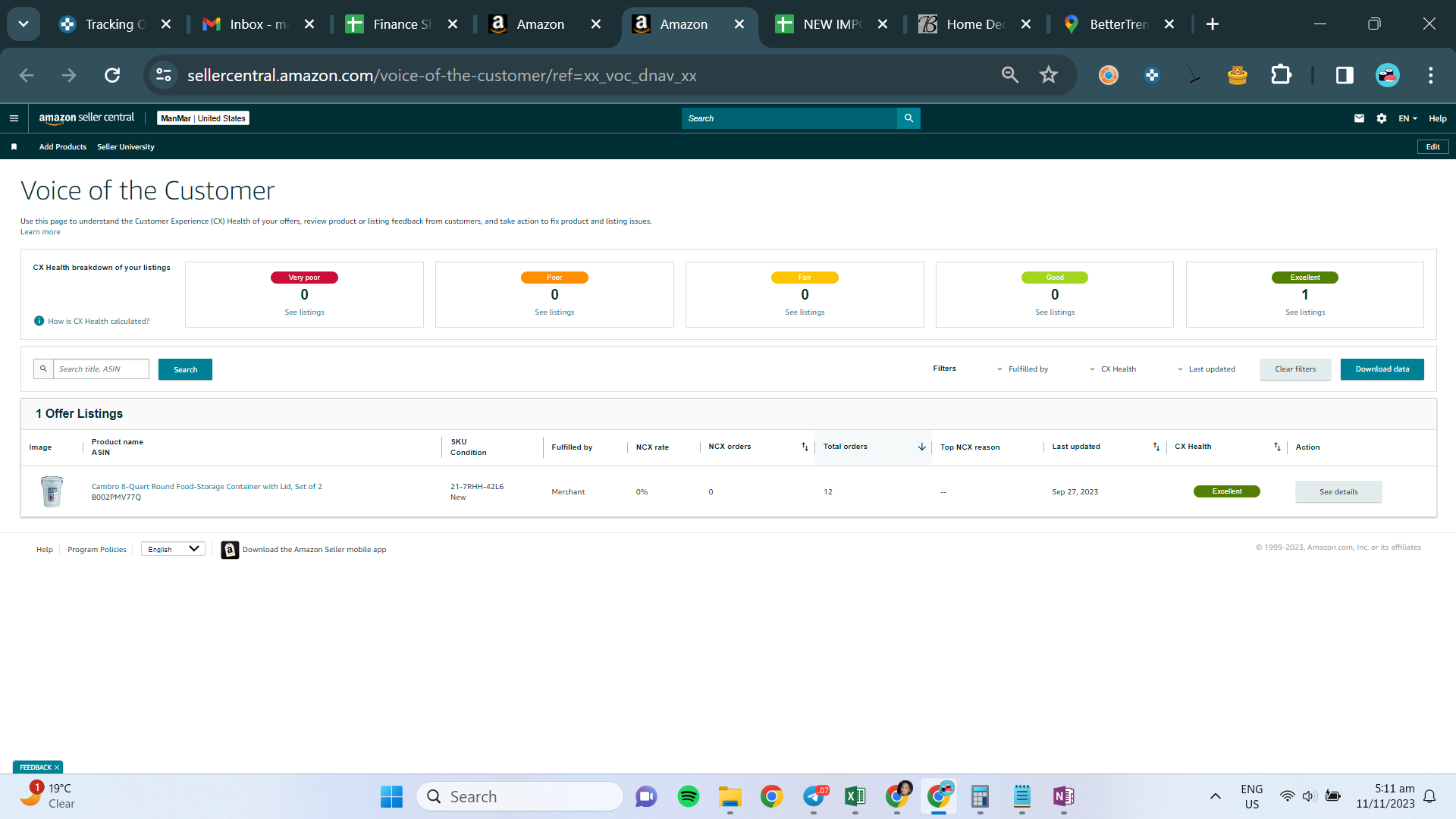Screen dimensions: 1456x819
Task: Open the Chrome extensions puzzle icon
Action: tap(1281, 75)
